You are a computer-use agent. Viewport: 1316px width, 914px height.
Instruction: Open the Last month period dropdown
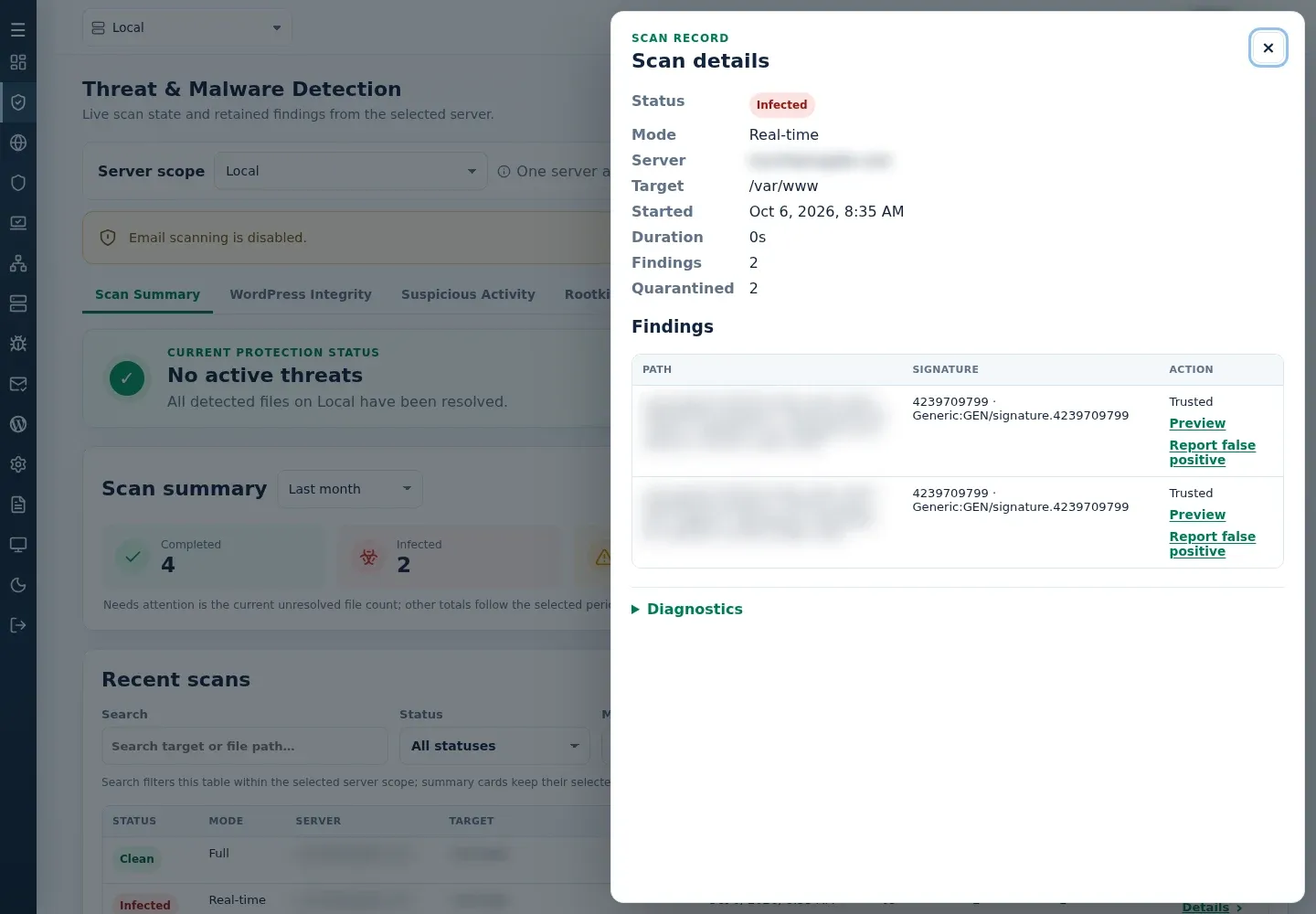(x=350, y=489)
